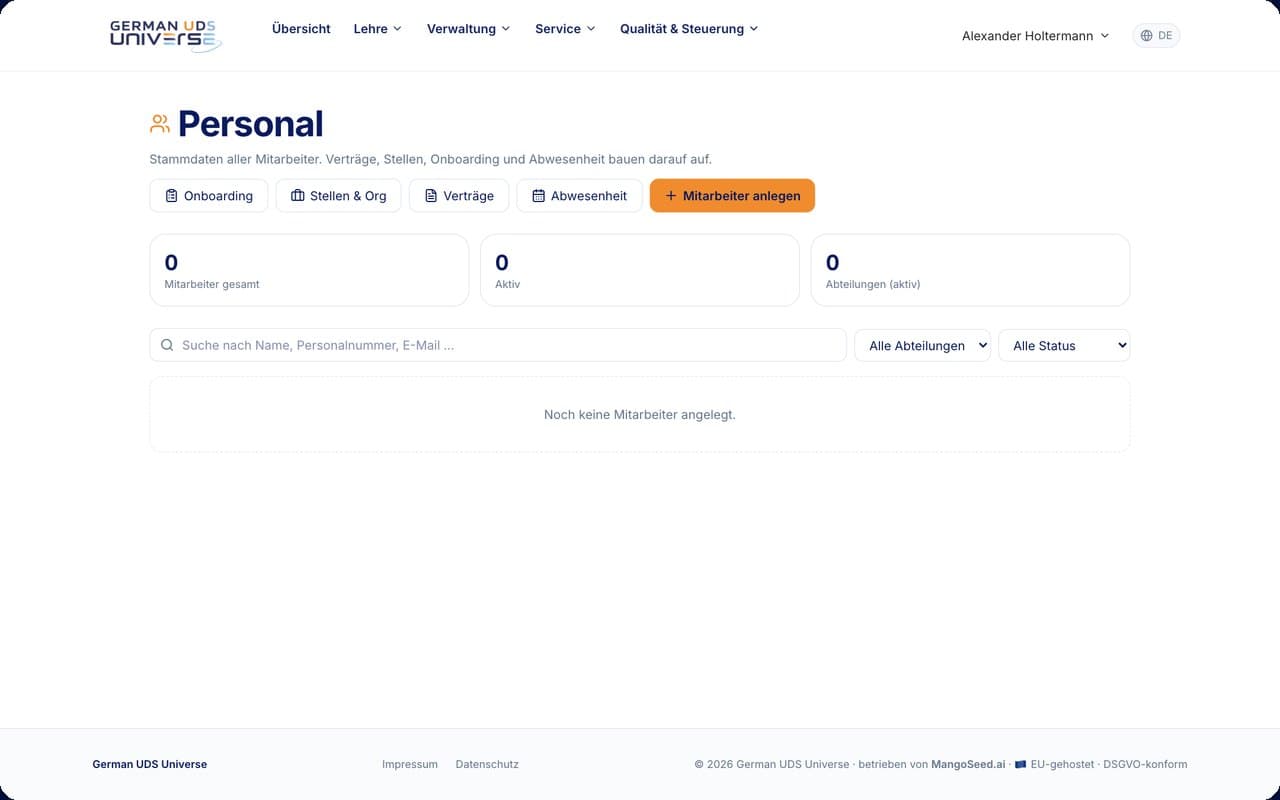Click the text "Noch keine Mitarbeiter angelegt."
Image resolution: width=1280 pixels, height=800 pixels.
tap(640, 414)
